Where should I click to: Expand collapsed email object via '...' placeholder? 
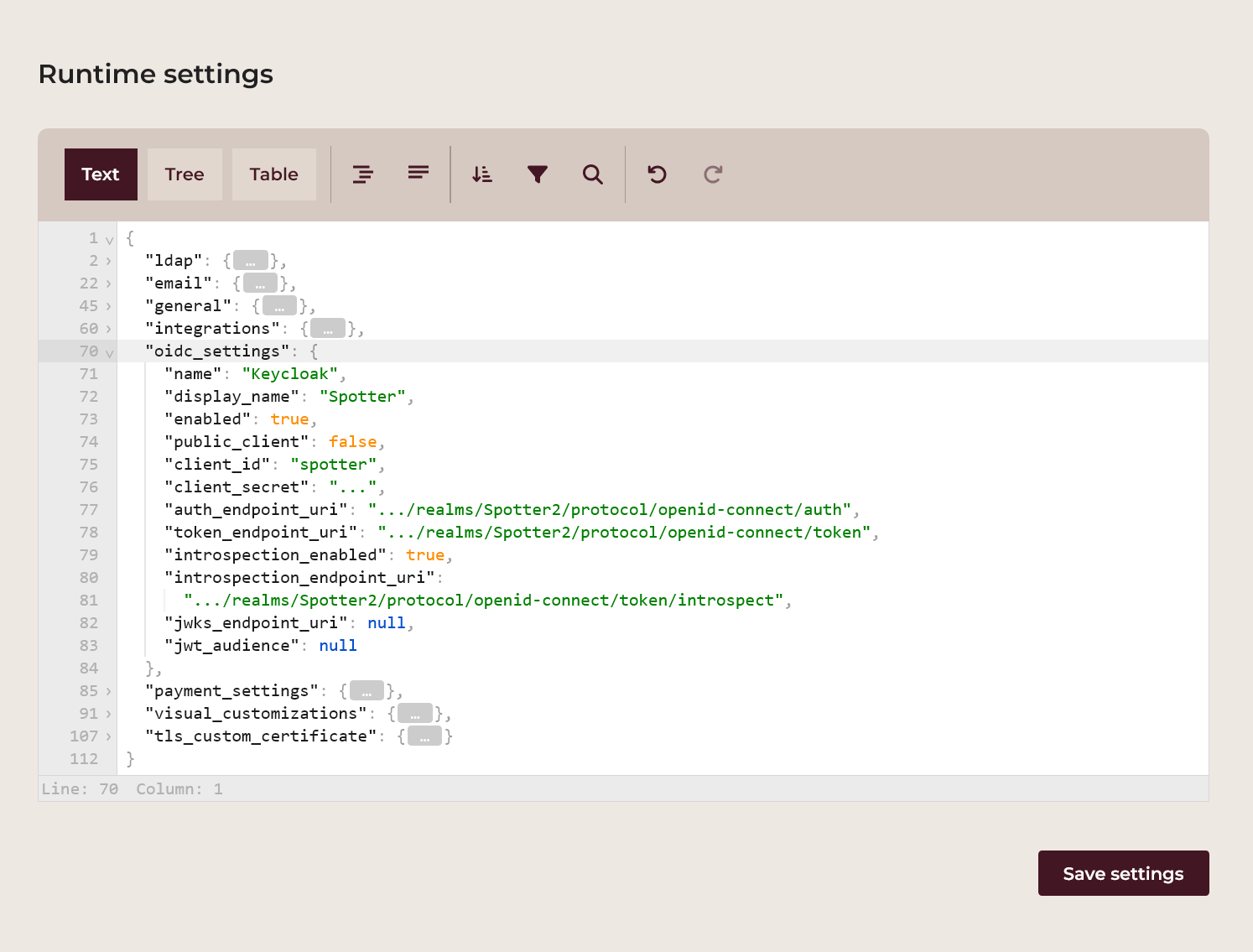260,283
